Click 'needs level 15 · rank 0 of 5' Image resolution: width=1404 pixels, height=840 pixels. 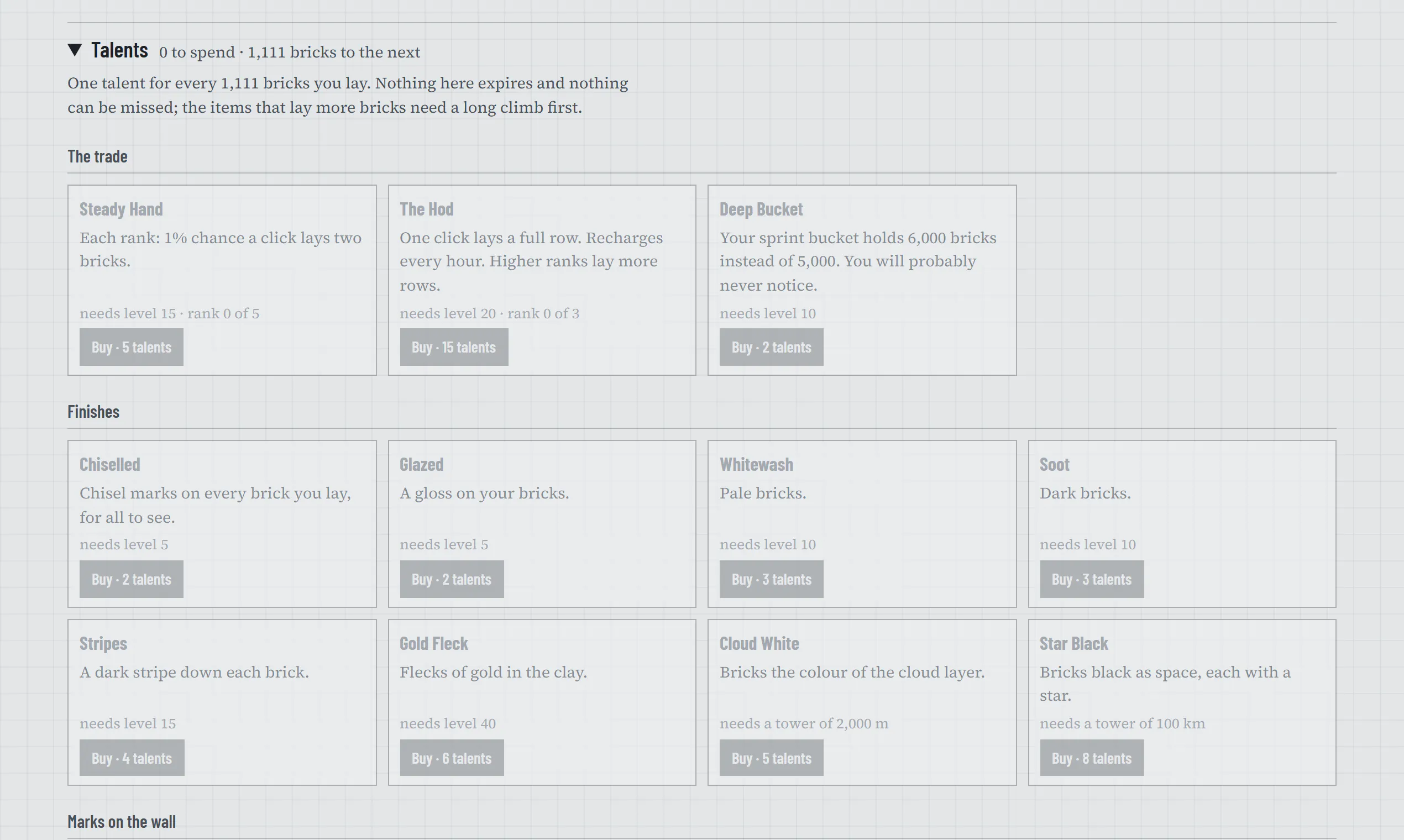point(169,313)
